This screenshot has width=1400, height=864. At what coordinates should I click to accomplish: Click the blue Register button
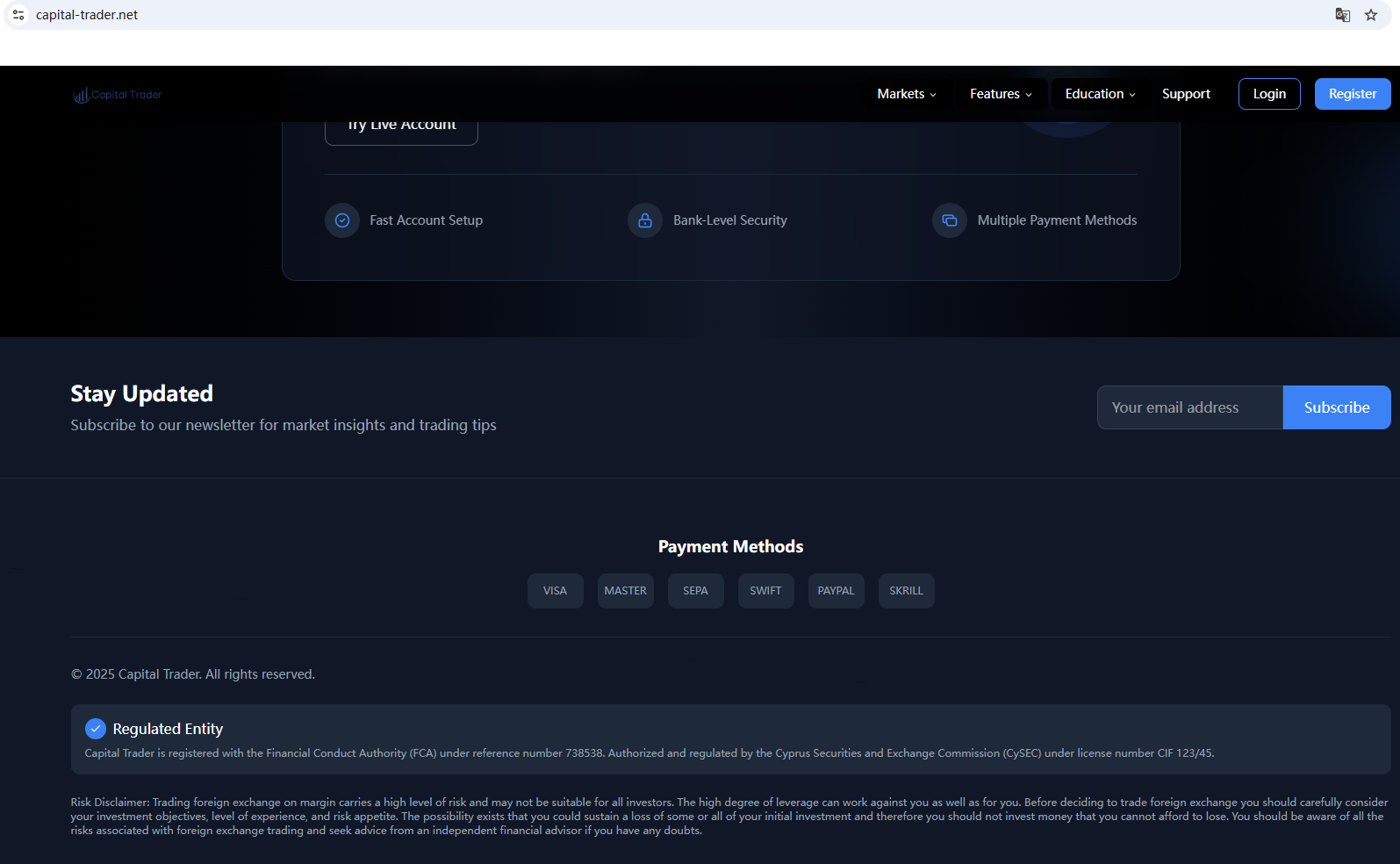tap(1353, 94)
